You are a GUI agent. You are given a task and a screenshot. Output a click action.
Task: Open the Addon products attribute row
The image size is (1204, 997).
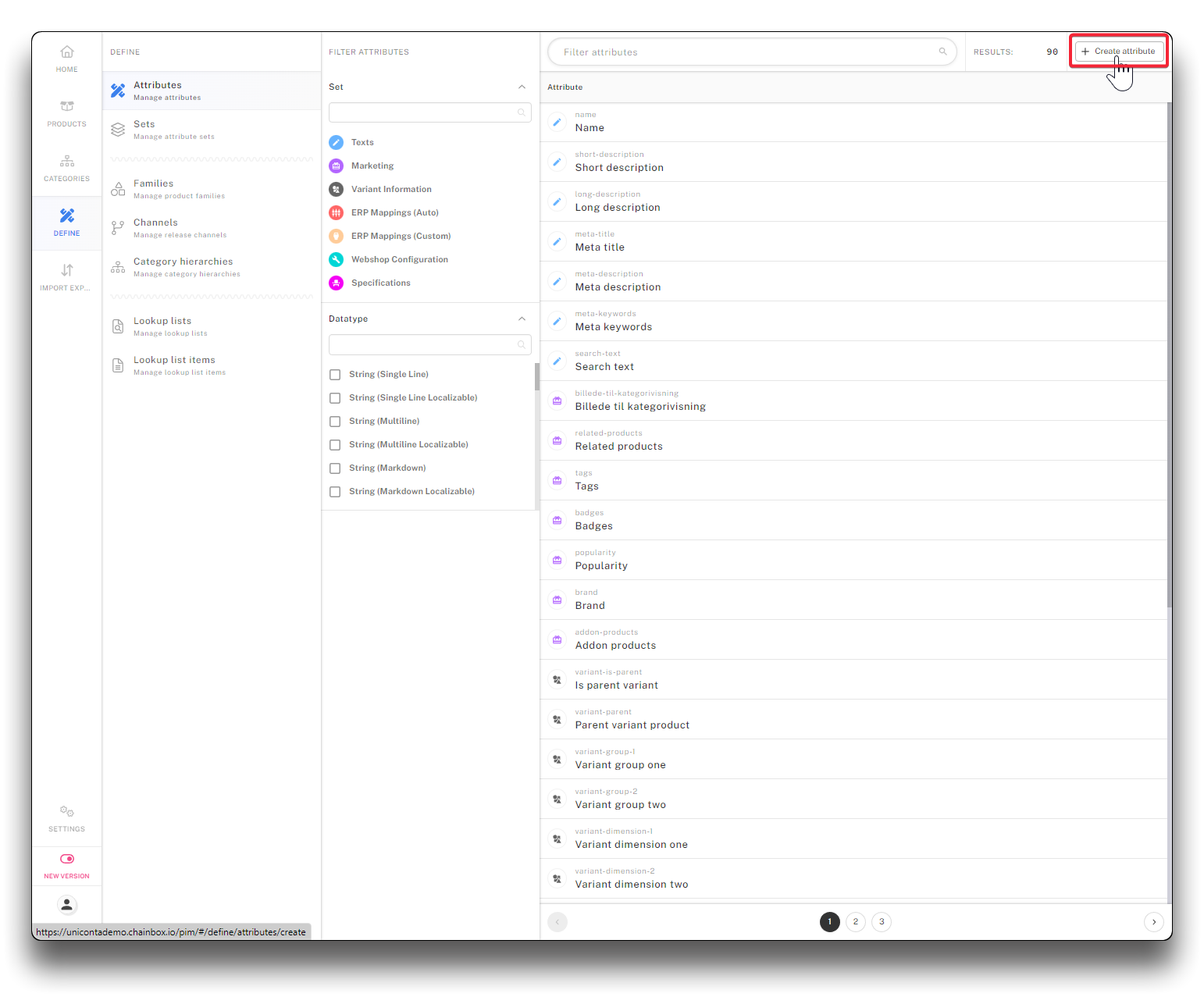tap(854, 639)
